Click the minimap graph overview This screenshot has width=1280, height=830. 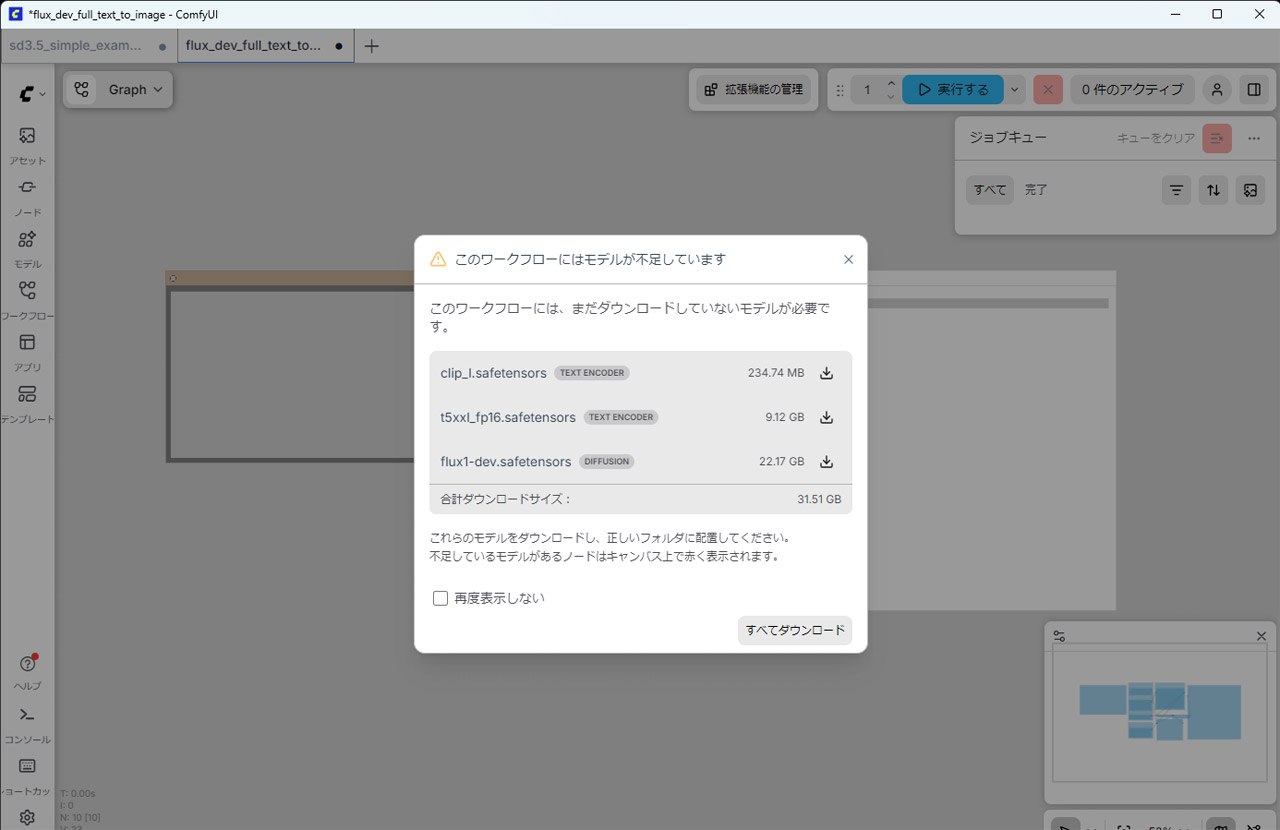[x=1162, y=714]
